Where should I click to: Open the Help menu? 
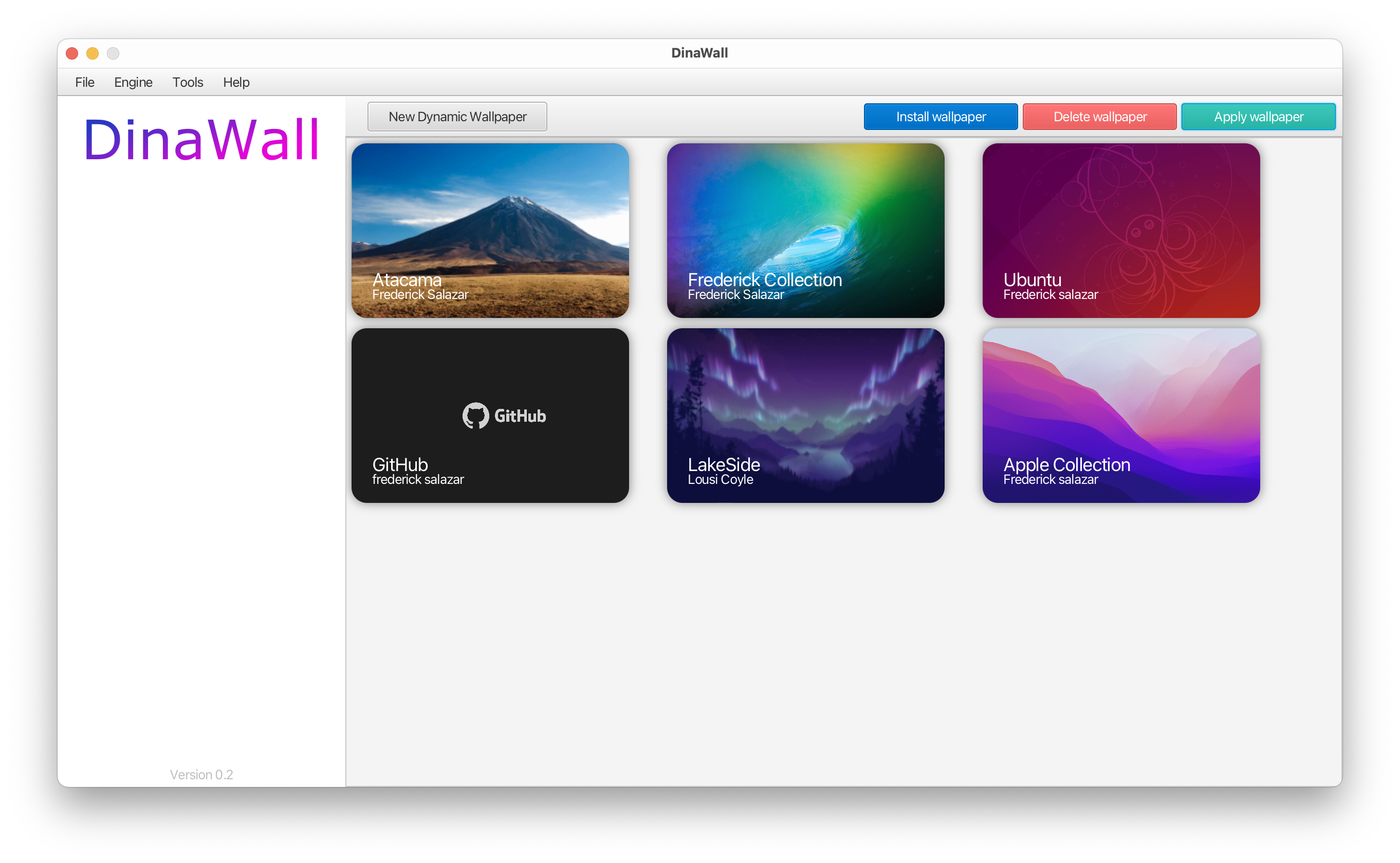point(236,82)
